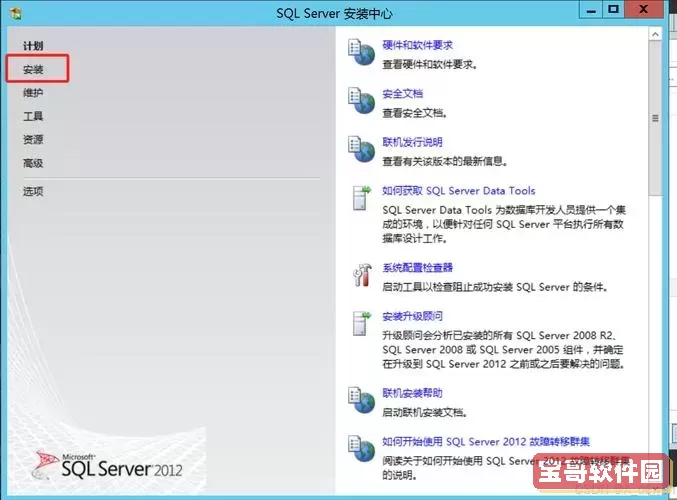The height and width of the screenshot is (500, 677).
Task: Click the globe icon next to 联机发行说明
Action: (361, 149)
